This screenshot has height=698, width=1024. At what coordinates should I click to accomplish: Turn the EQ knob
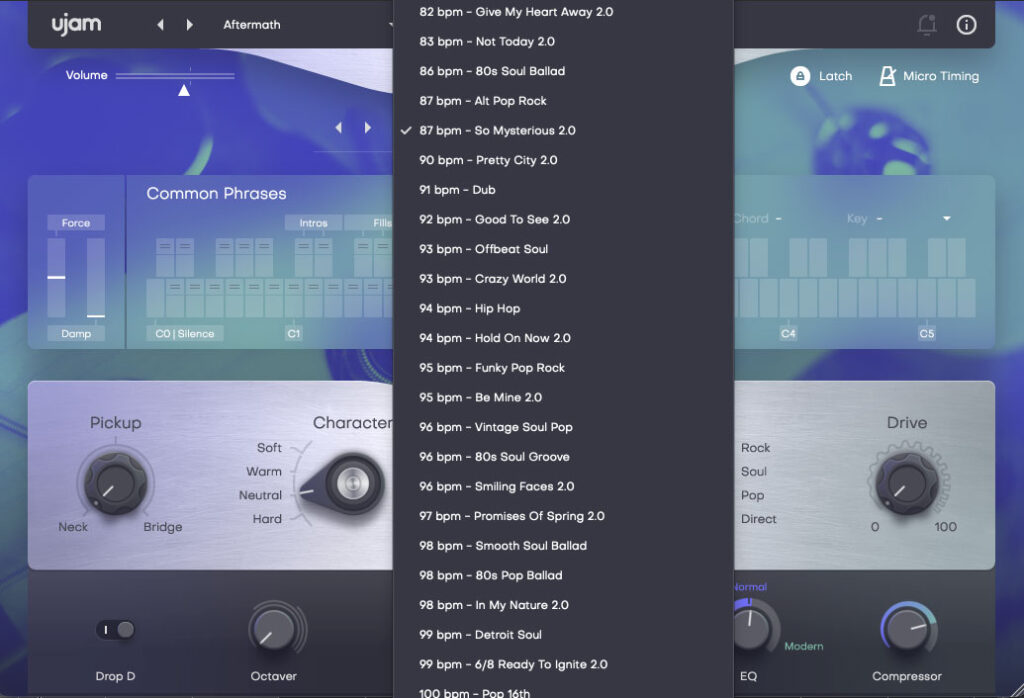pos(751,629)
